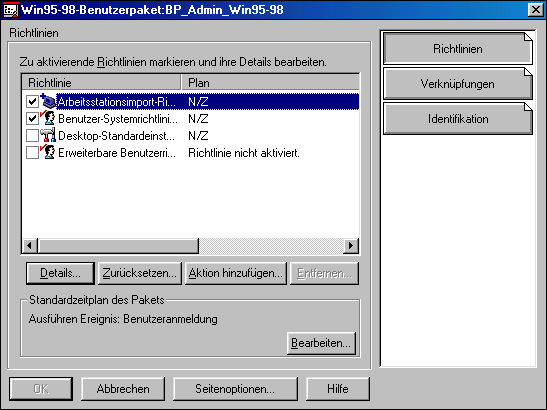Click the left arrow of the horizontal scrollbar
The height and width of the screenshot is (410, 547).
(30, 246)
